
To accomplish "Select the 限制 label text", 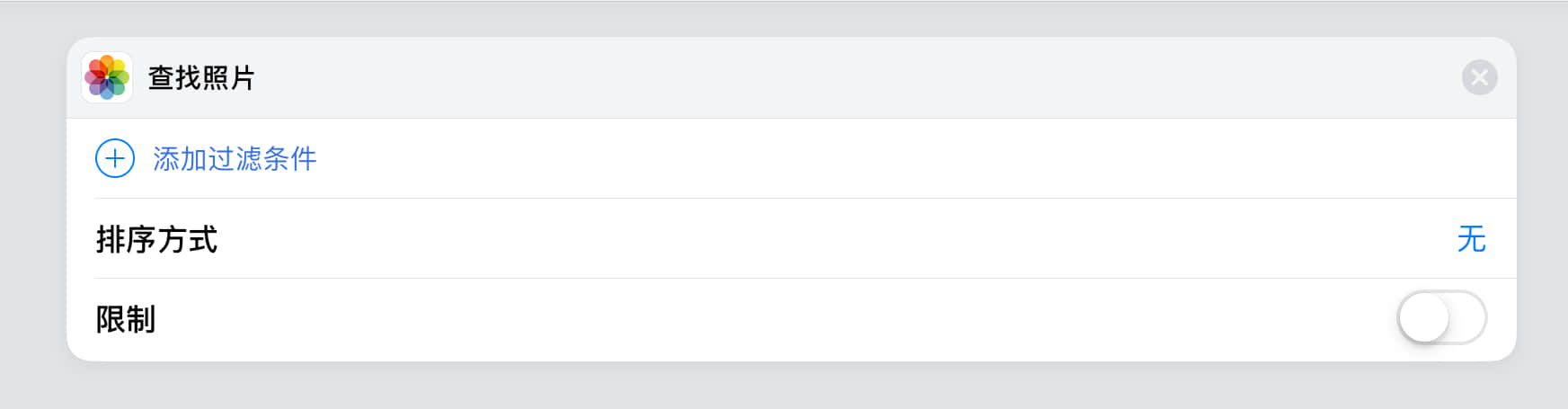I will pos(126,319).
